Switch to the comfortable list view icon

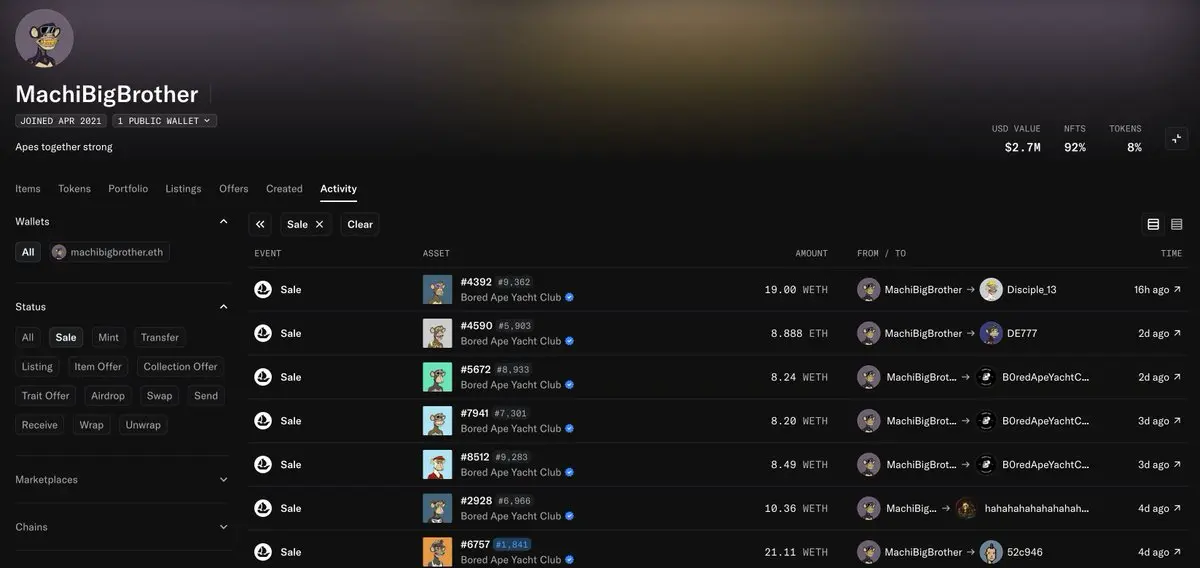1153,225
